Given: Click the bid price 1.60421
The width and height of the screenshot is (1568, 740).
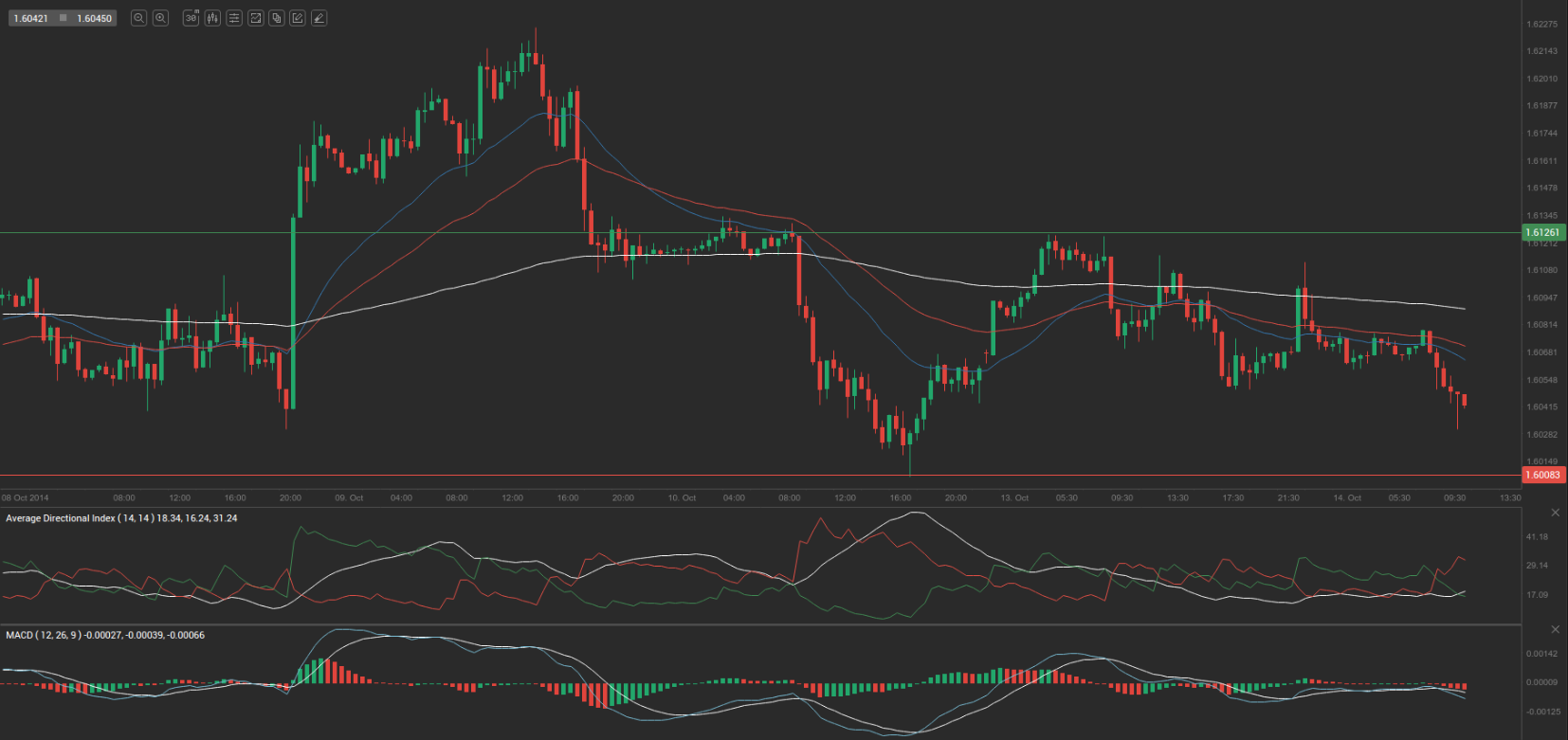Looking at the screenshot, I should coord(31,18).
